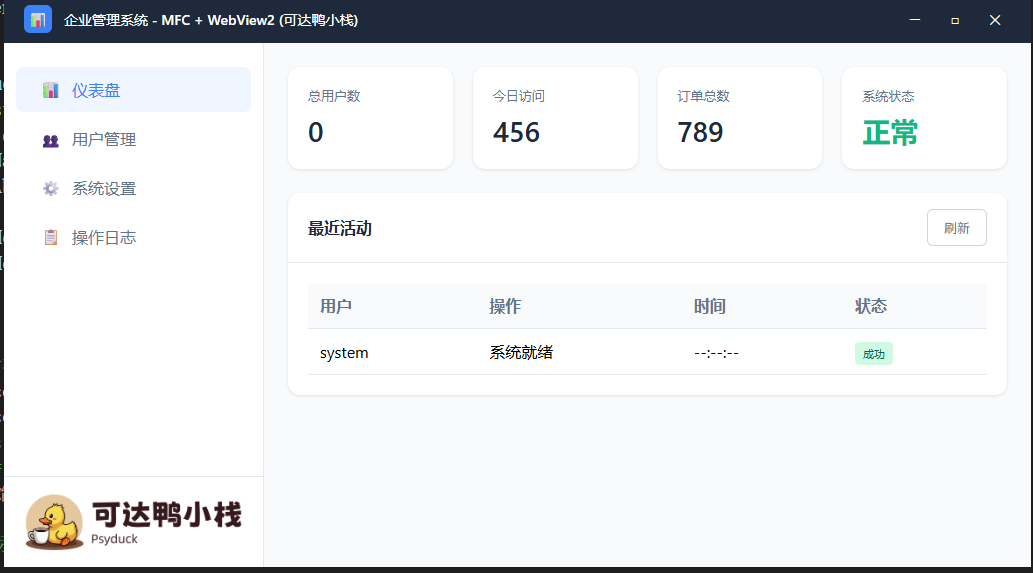
Task: Click the users icon beside 用户管理
Action: 51,140
